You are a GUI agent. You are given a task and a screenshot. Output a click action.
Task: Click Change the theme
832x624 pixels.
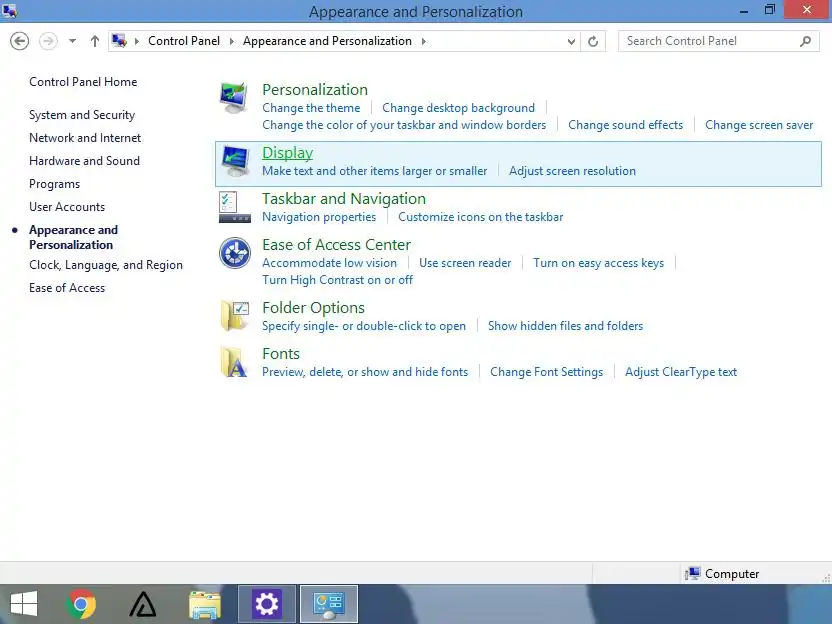point(311,108)
